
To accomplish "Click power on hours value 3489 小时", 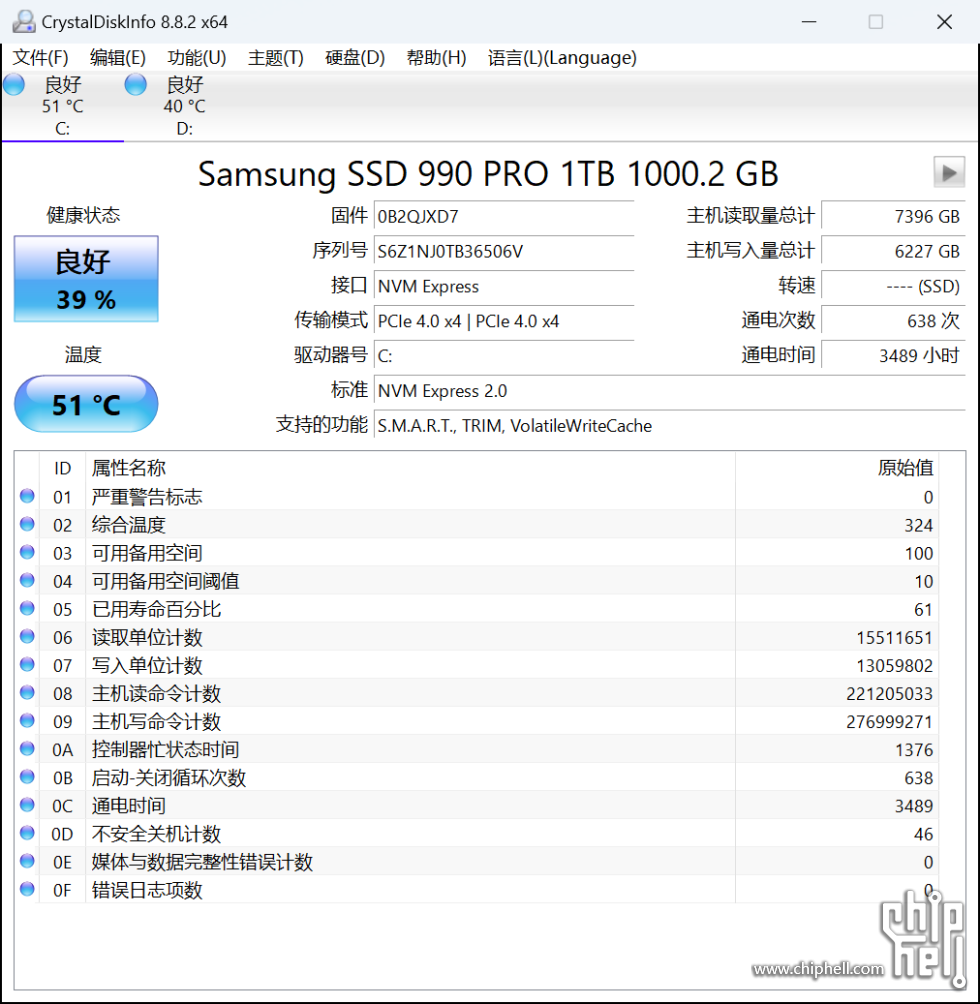I will (893, 356).
